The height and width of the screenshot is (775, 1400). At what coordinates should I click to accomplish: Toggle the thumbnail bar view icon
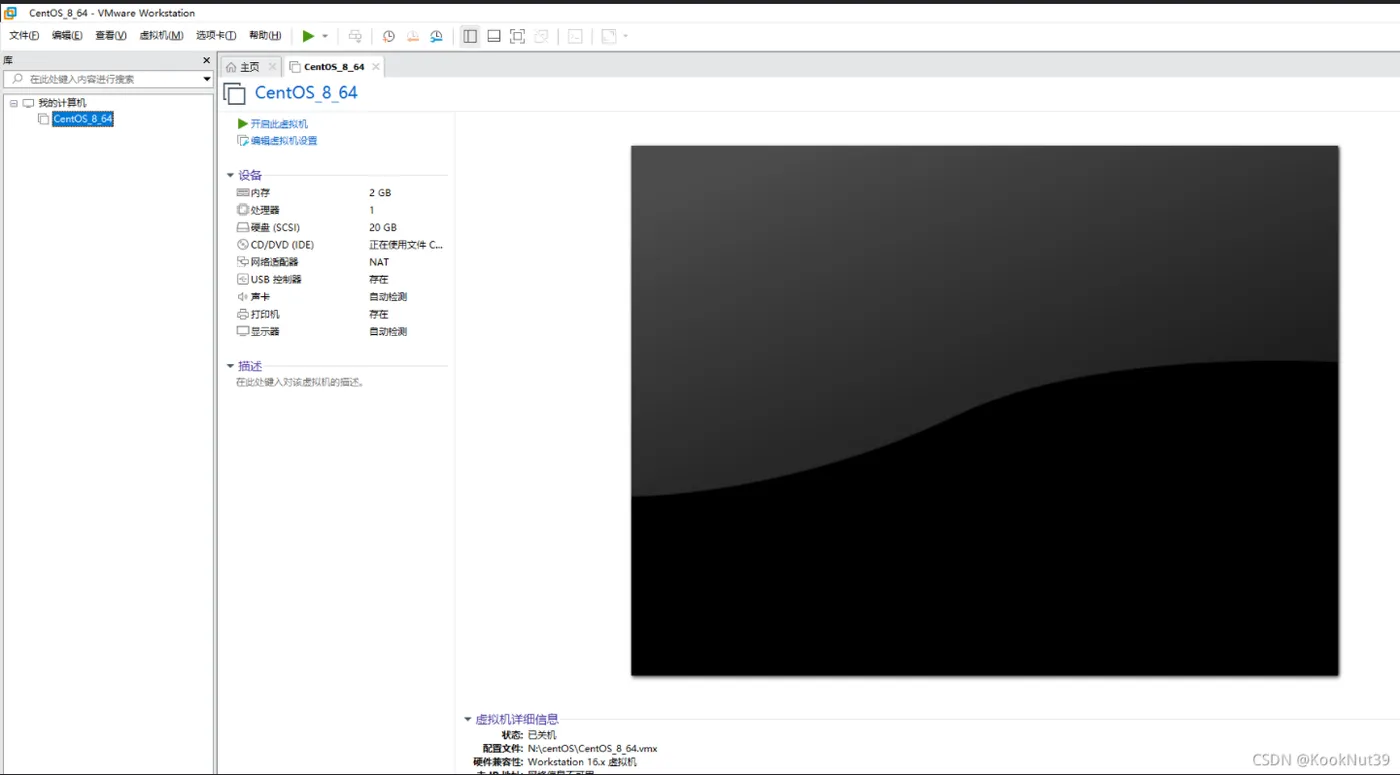pos(494,36)
